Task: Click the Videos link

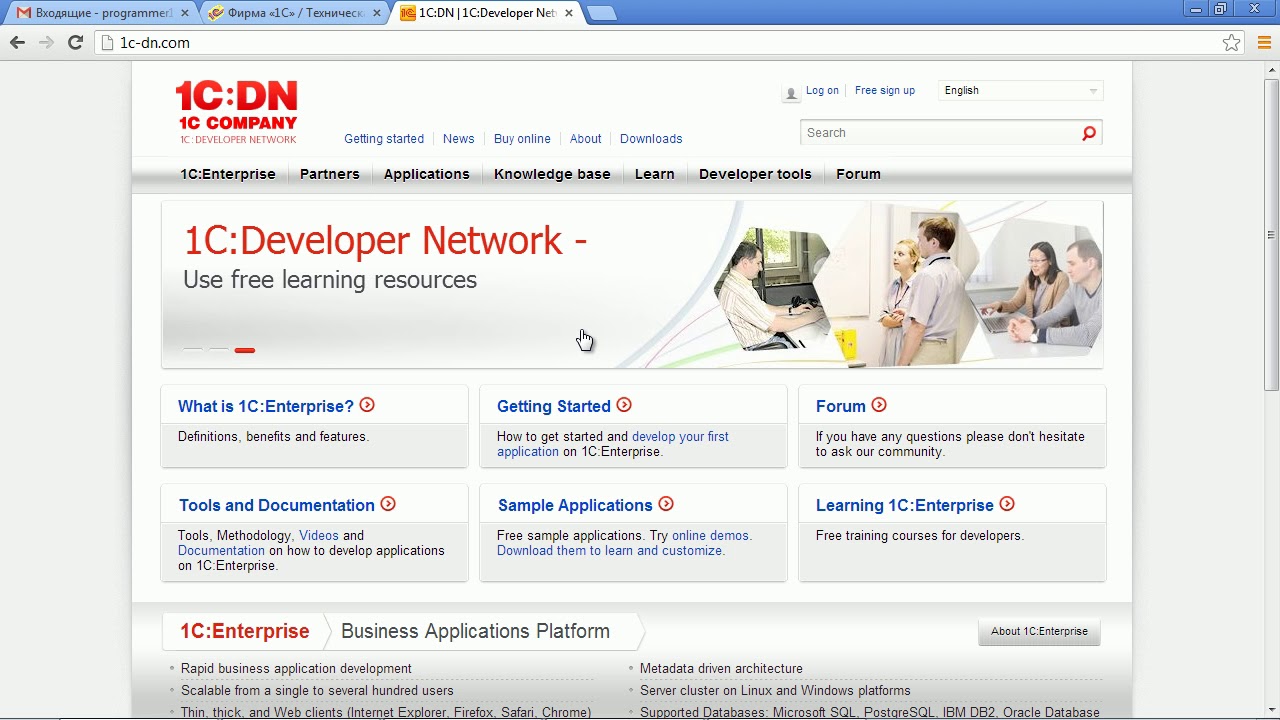Action: [x=319, y=536]
